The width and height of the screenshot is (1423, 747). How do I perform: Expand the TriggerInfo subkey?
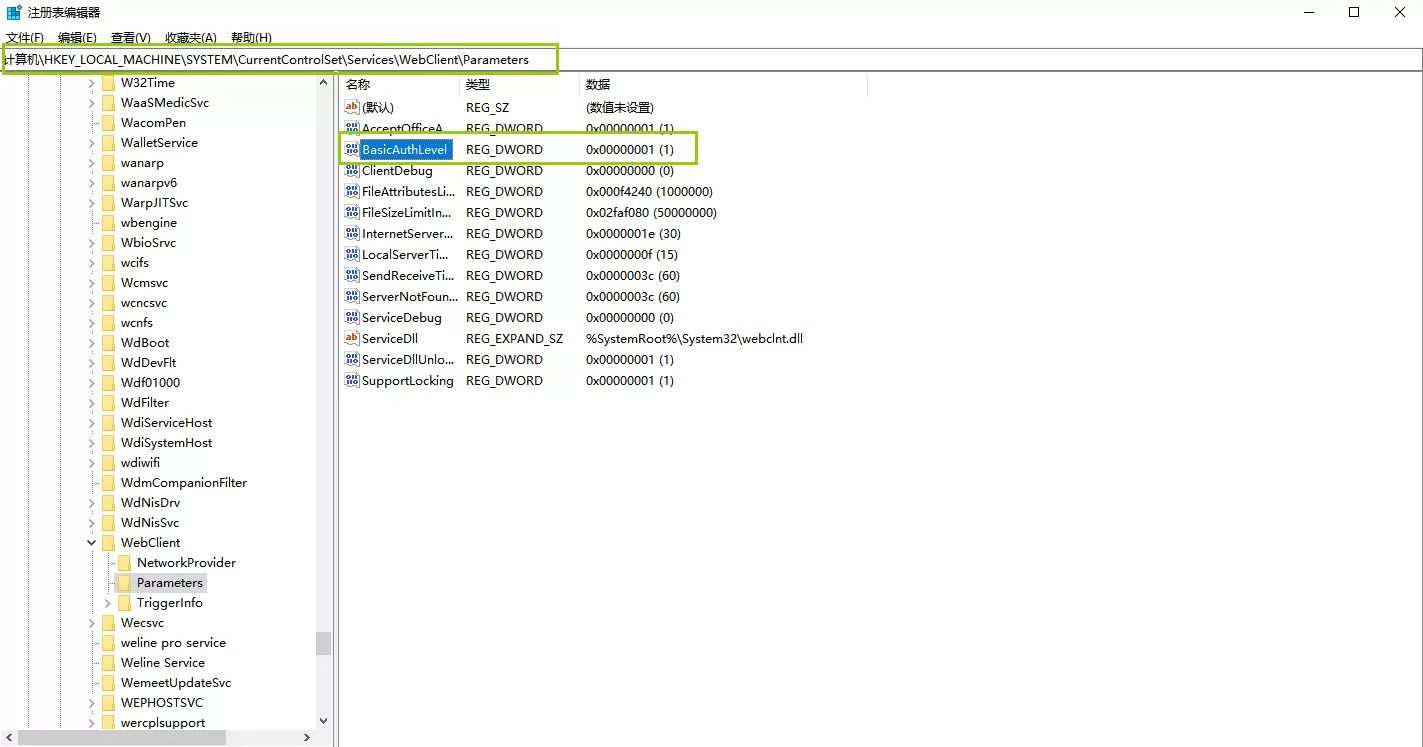tap(108, 603)
